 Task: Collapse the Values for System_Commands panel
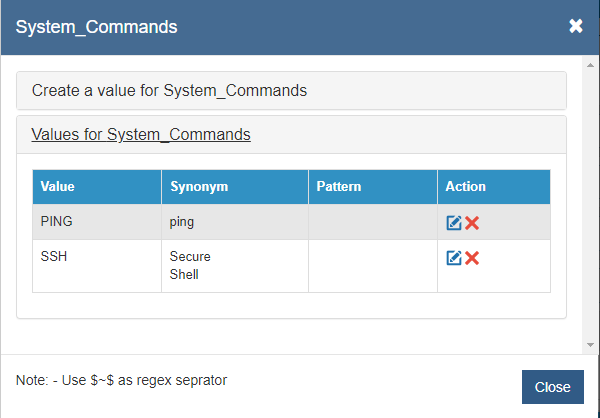pyautogui.click(x=141, y=134)
